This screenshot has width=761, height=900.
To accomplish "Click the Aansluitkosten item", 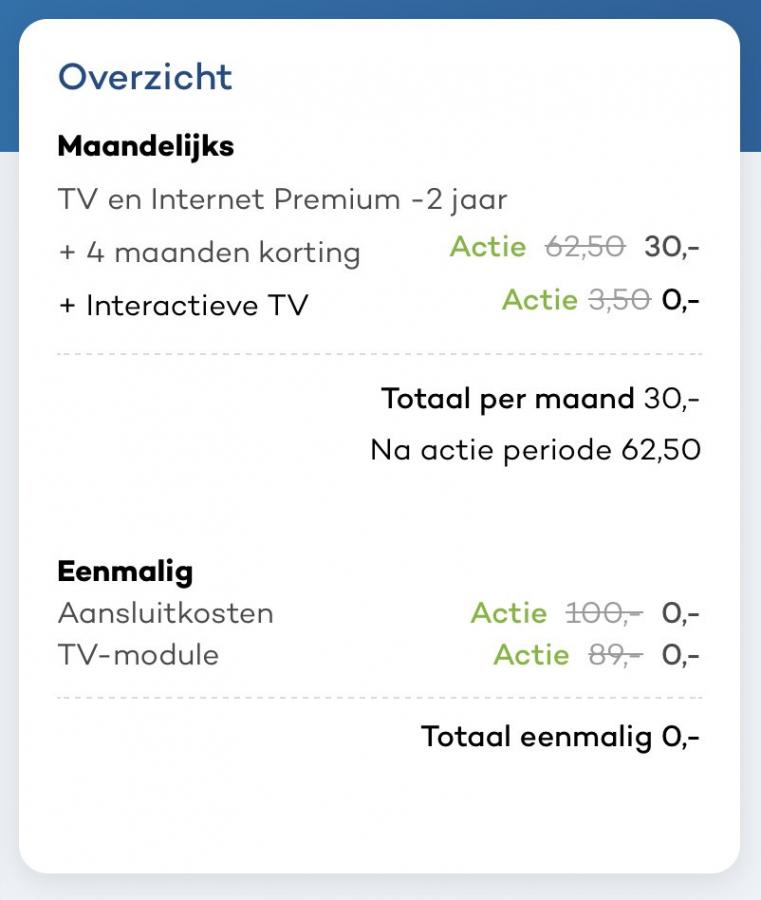I will pyautogui.click(x=166, y=613).
